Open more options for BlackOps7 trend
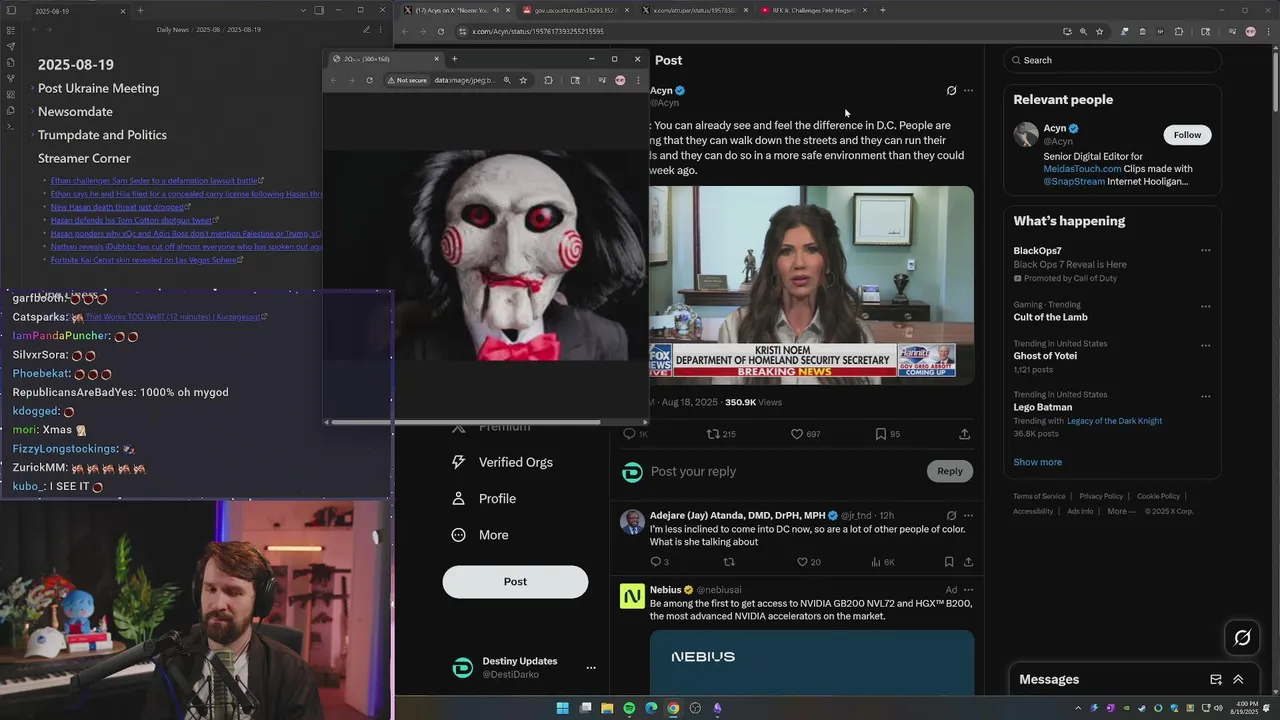 (1205, 251)
